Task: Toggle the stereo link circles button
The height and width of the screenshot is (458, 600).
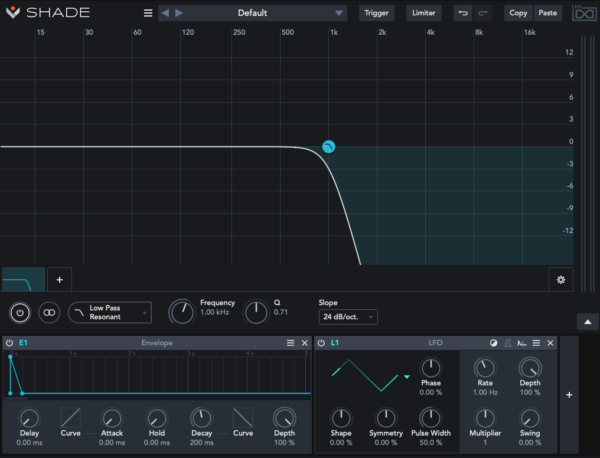Action: tap(49, 313)
